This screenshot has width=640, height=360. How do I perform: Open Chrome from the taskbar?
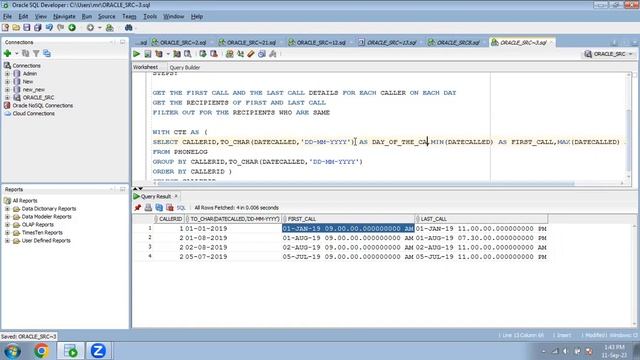tap(41, 351)
